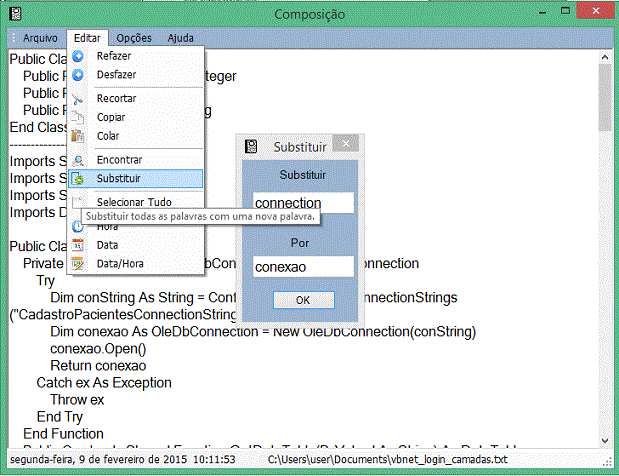Select Copiar menu entry
The width and height of the screenshot is (619, 476).
pyautogui.click(x=135, y=117)
